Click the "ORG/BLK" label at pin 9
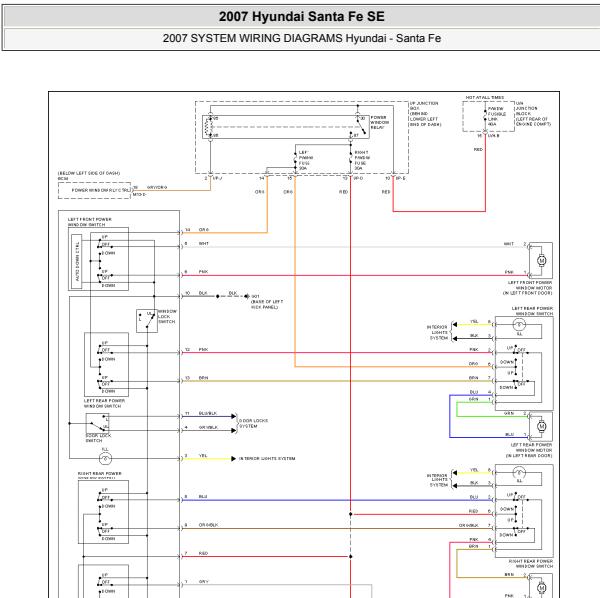This screenshot has height=598, width=600. pos(208,525)
